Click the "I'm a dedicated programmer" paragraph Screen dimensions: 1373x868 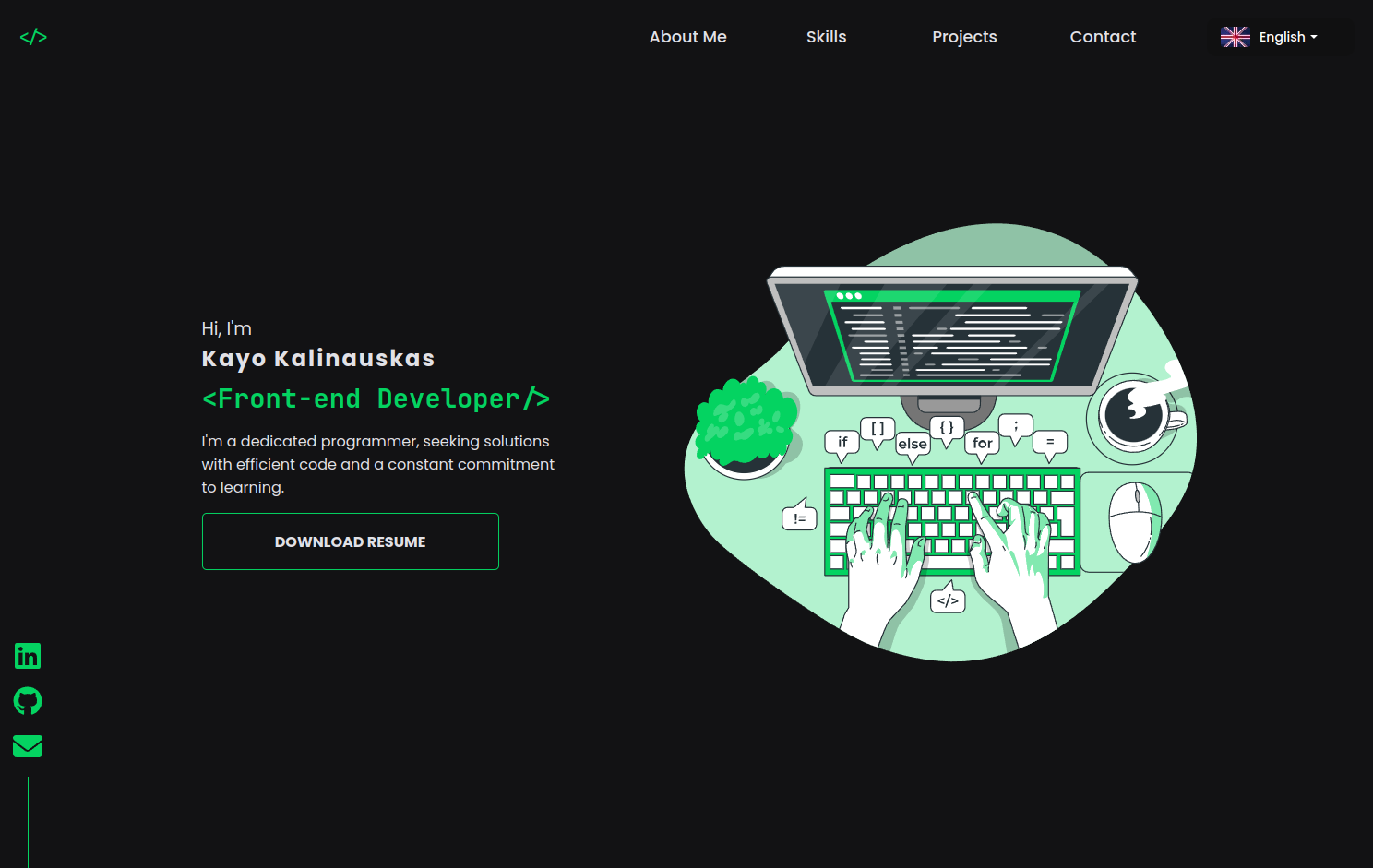click(x=378, y=464)
